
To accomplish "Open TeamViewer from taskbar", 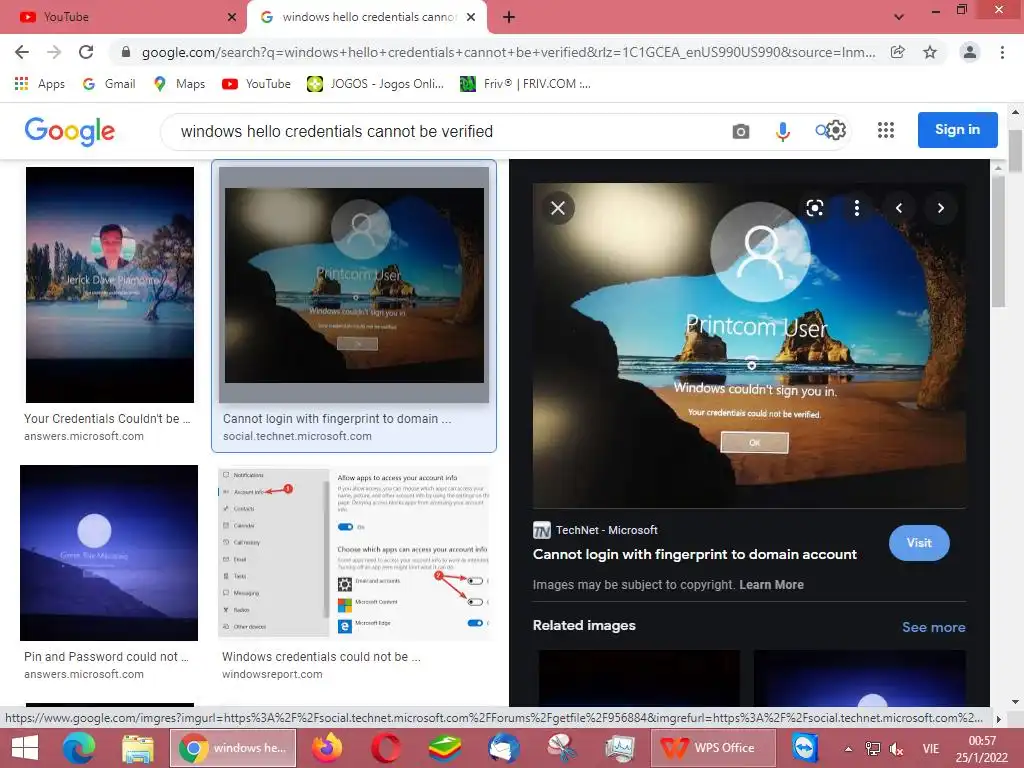I will 805,748.
